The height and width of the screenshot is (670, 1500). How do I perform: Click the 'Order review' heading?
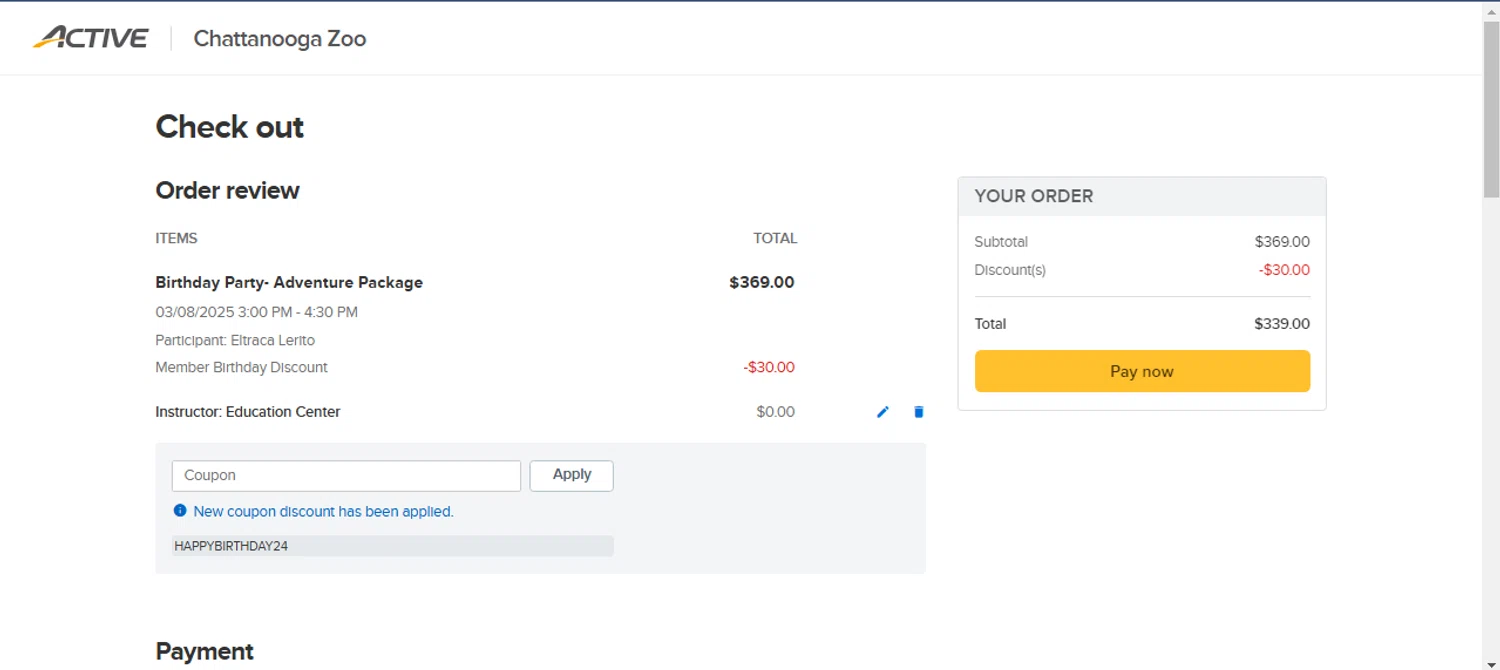(x=228, y=191)
